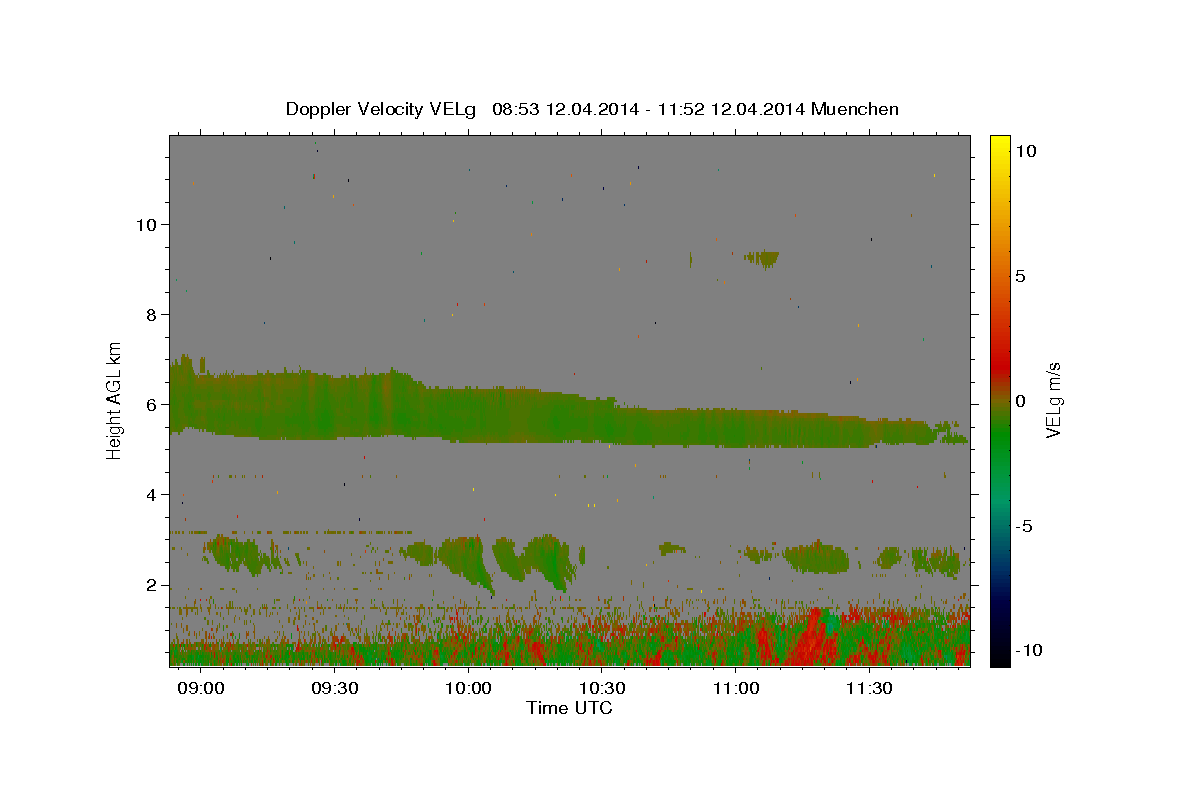Select the 11:30 time tick label
The image size is (1200, 800).
pyautogui.click(x=869, y=689)
